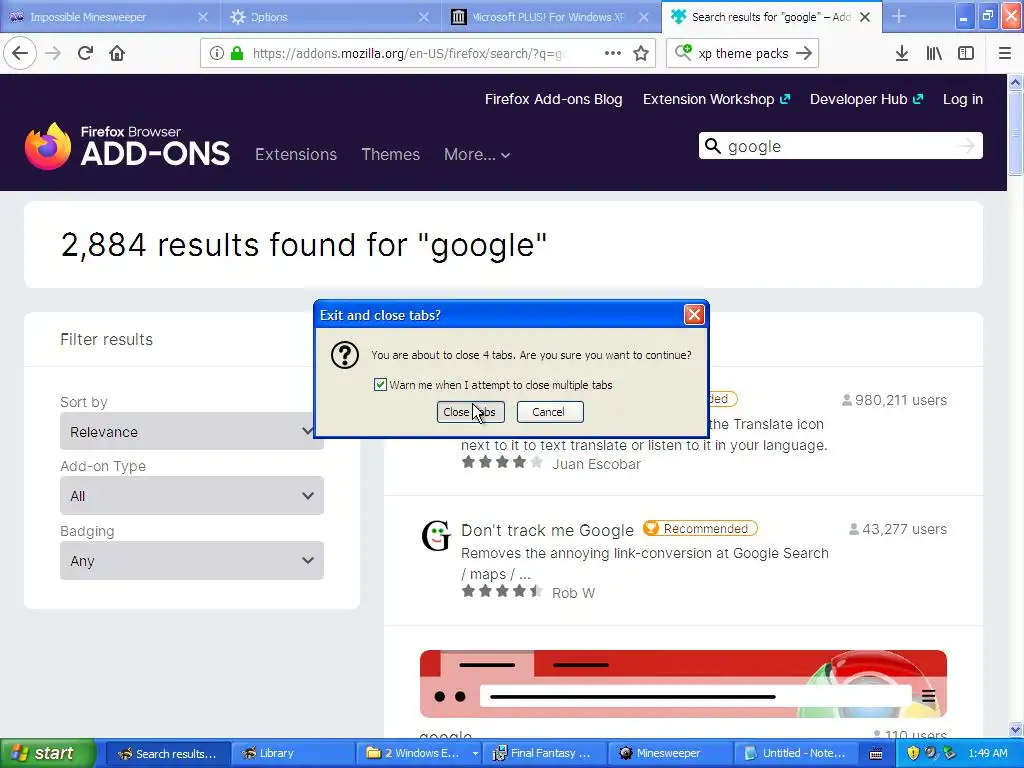
Task: Open the Add-on Type All dropdown
Action: [x=192, y=496]
